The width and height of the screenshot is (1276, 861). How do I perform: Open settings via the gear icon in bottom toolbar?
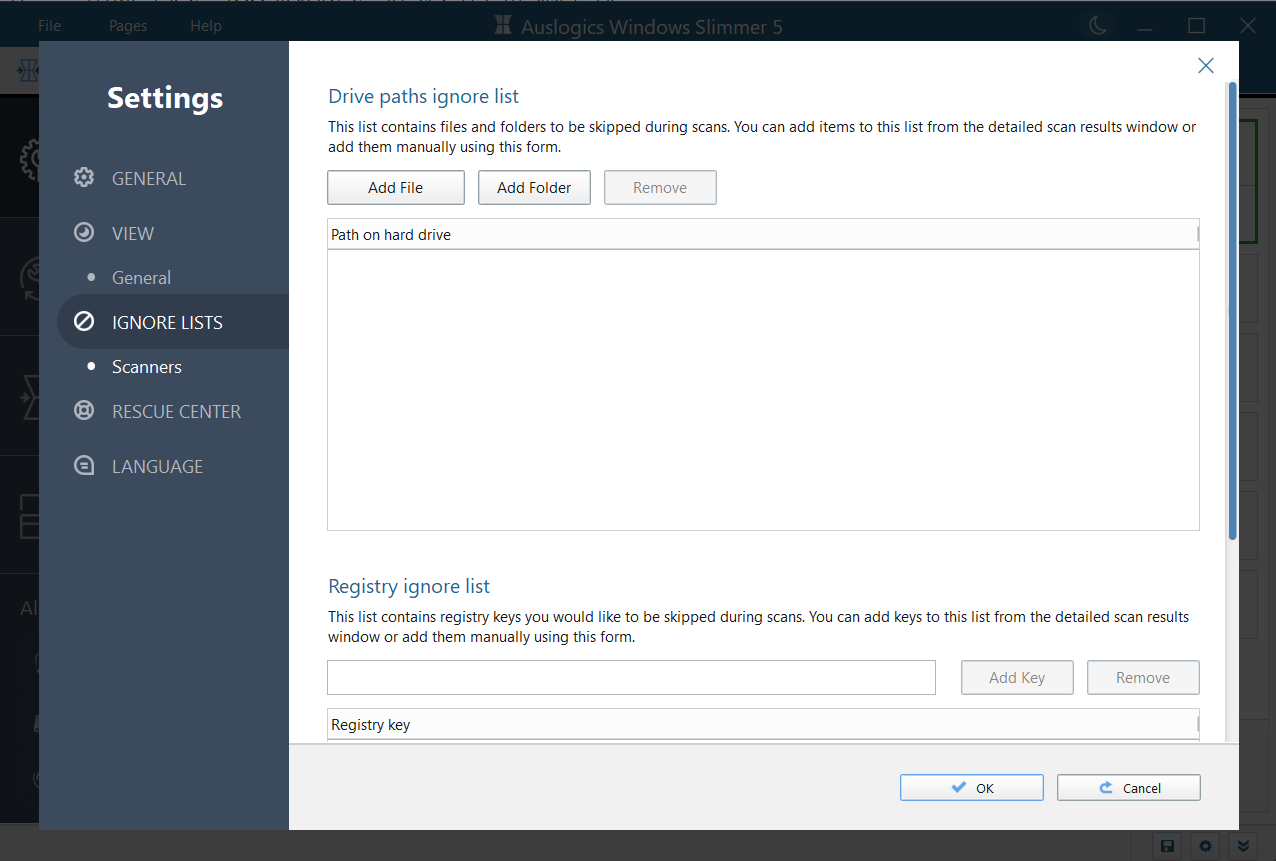click(1204, 845)
